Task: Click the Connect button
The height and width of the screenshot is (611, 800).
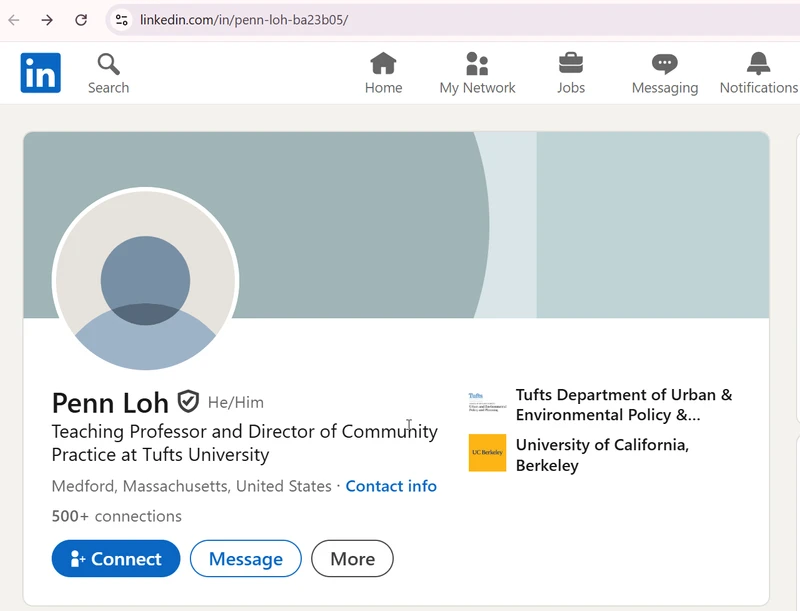Action: pyautogui.click(x=116, y=558)
